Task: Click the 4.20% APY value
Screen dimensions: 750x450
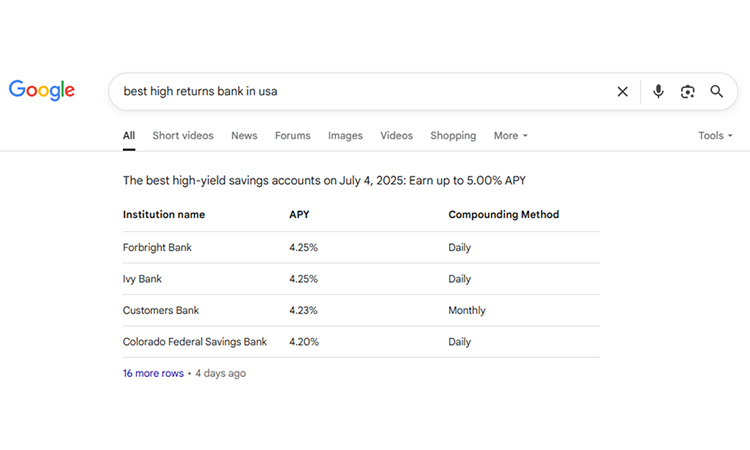Action: pyautogui.click(x=304, y=342)
